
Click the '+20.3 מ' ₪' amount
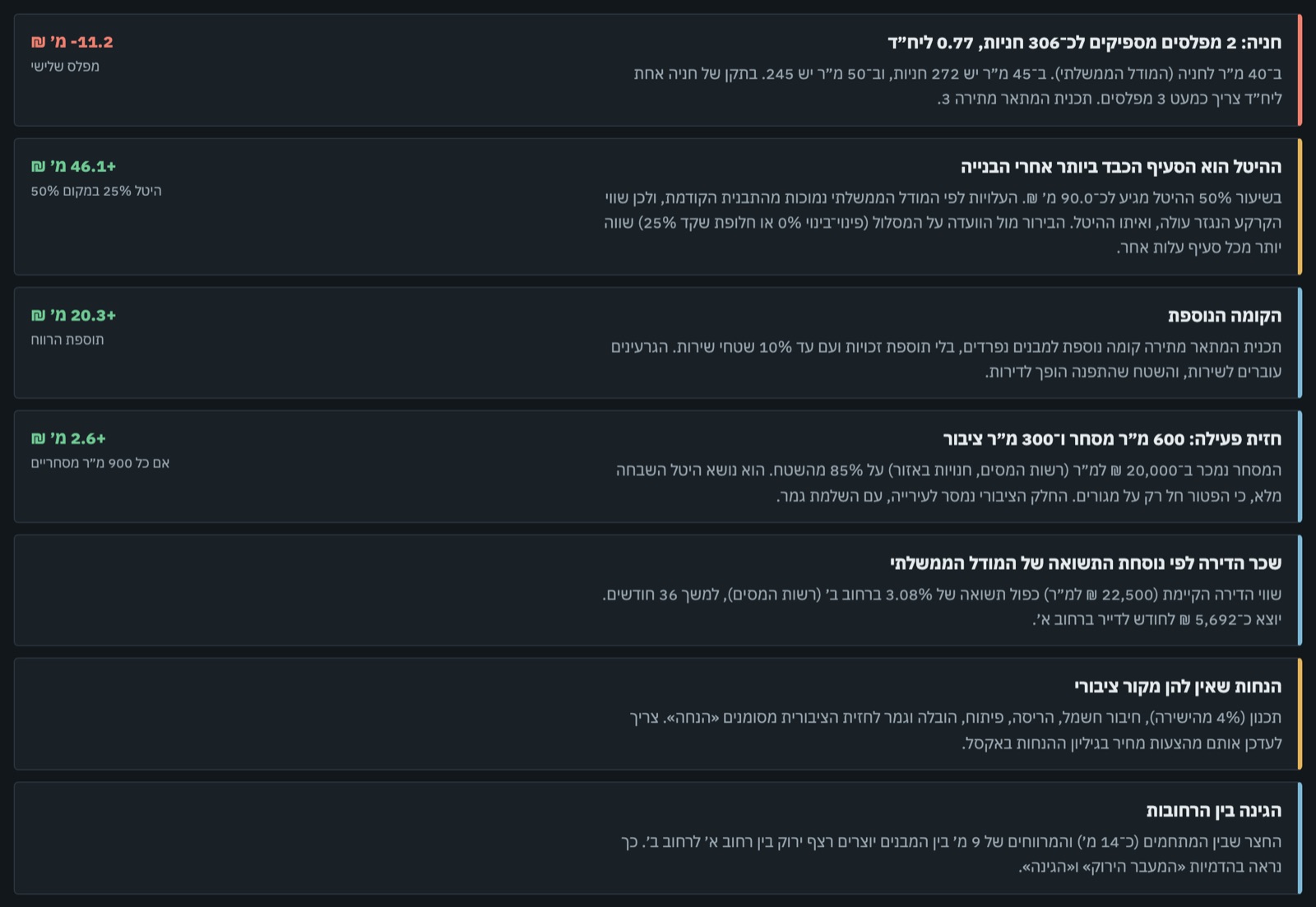(74, 316)
